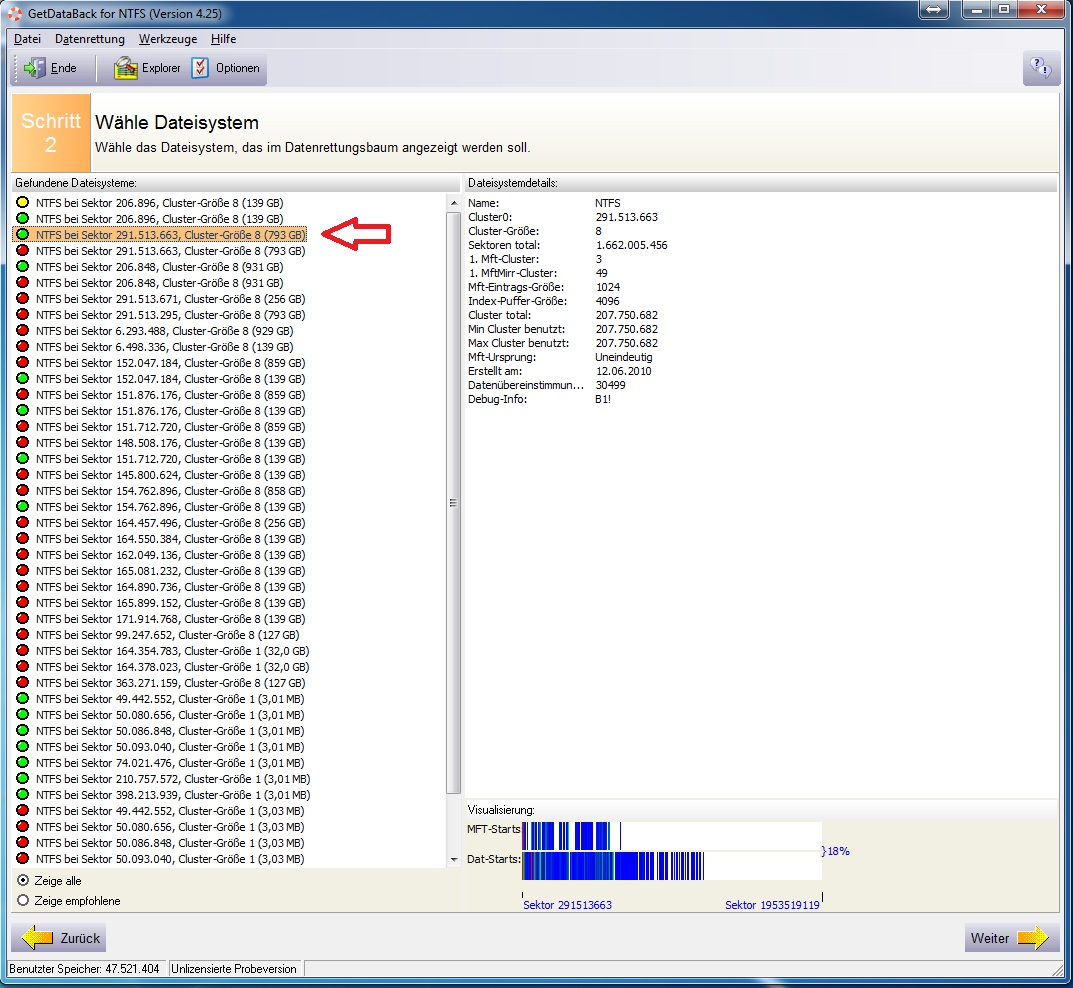Select entry NTFS Sektor 162.049.136 (139 GB)

pos(159,555)
